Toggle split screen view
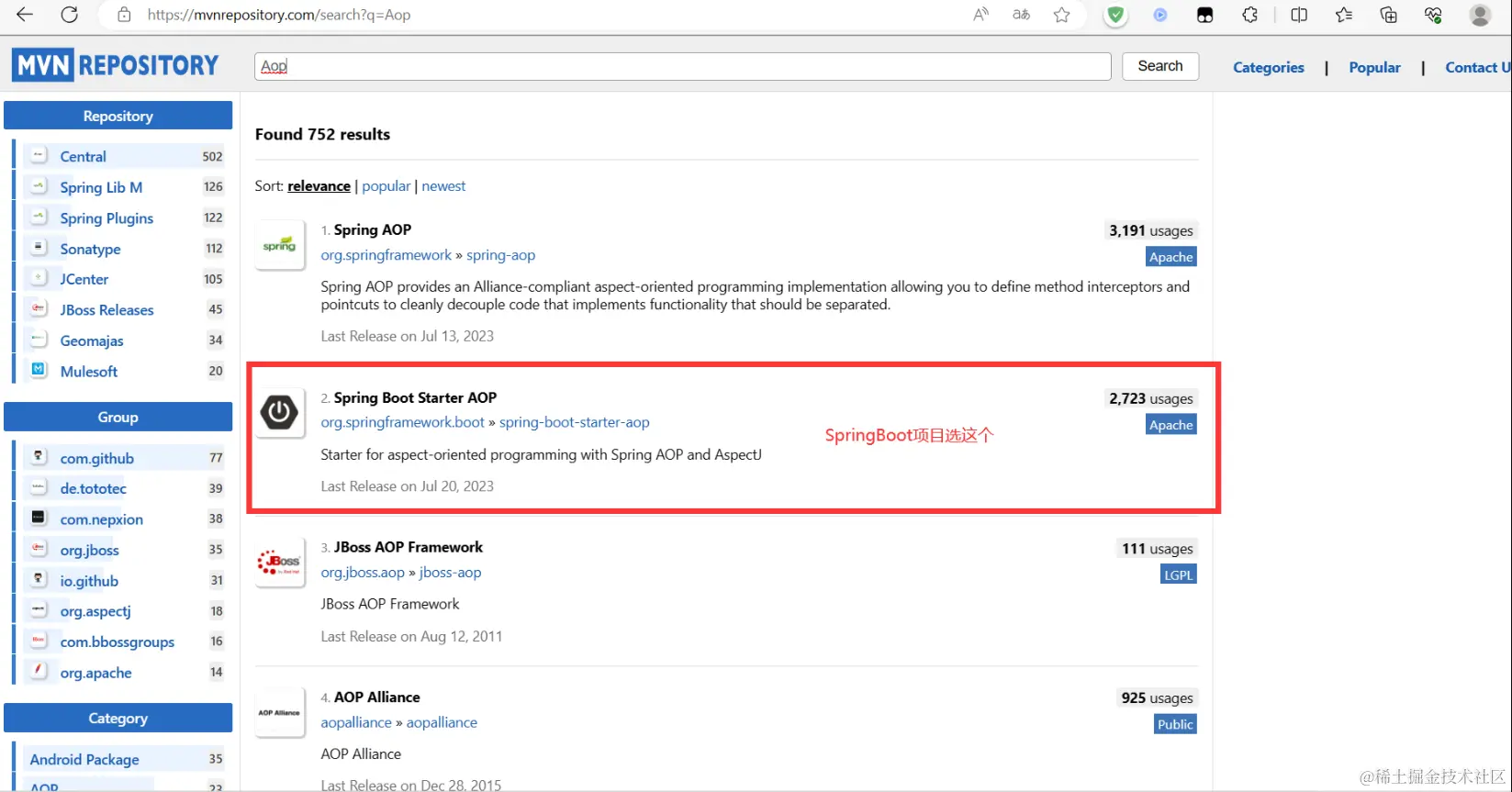 pyautogui.click(x=1299, y=15)
